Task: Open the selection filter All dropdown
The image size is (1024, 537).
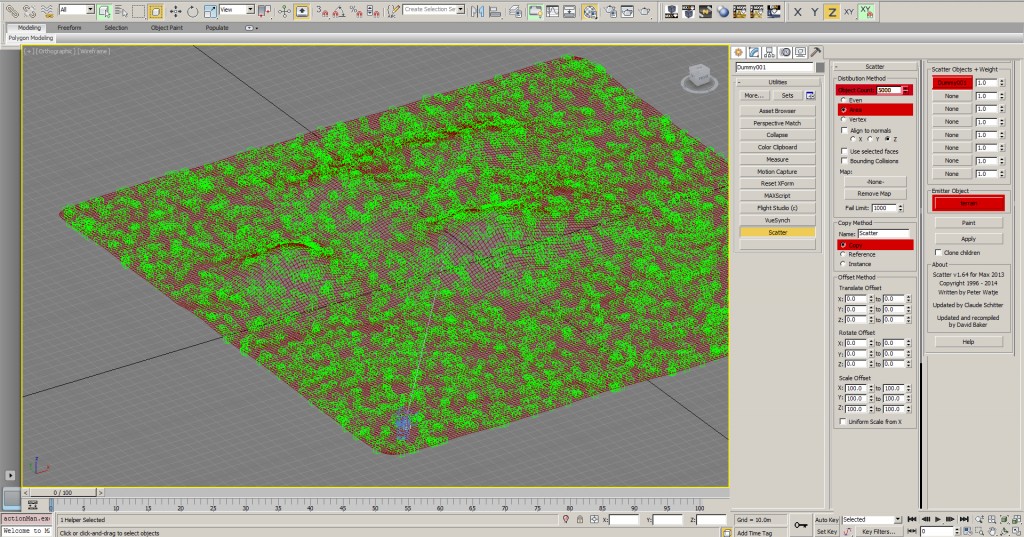Action: [x=76, y=10]
